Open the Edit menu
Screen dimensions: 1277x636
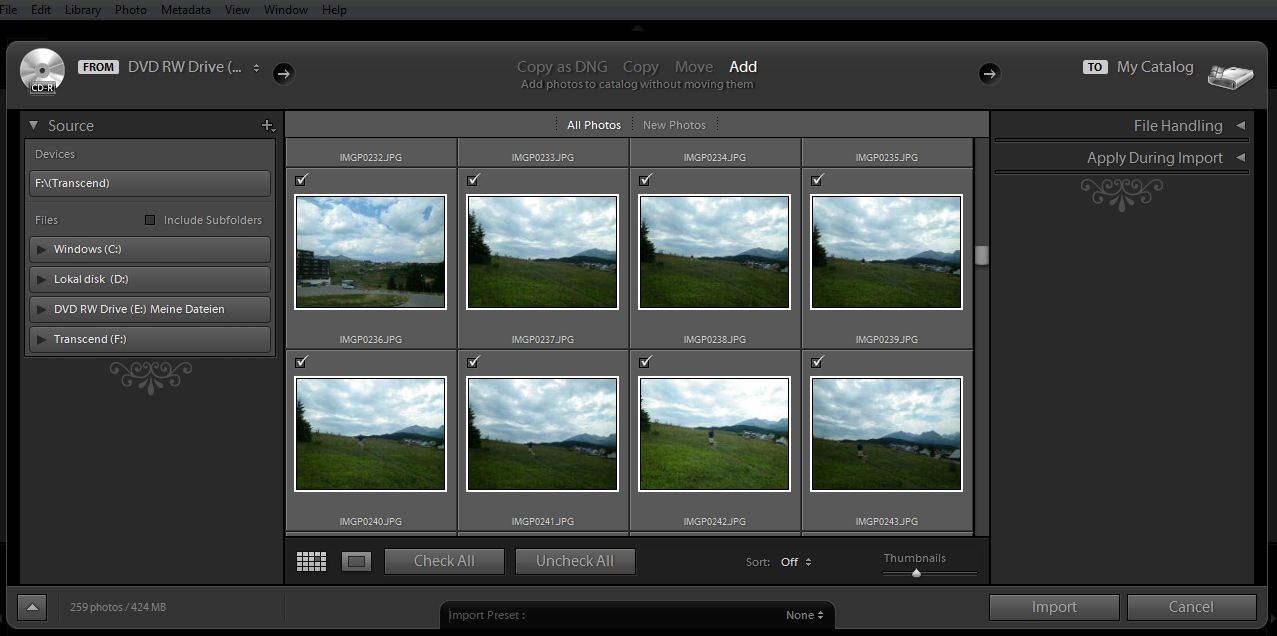click(41, 9)
